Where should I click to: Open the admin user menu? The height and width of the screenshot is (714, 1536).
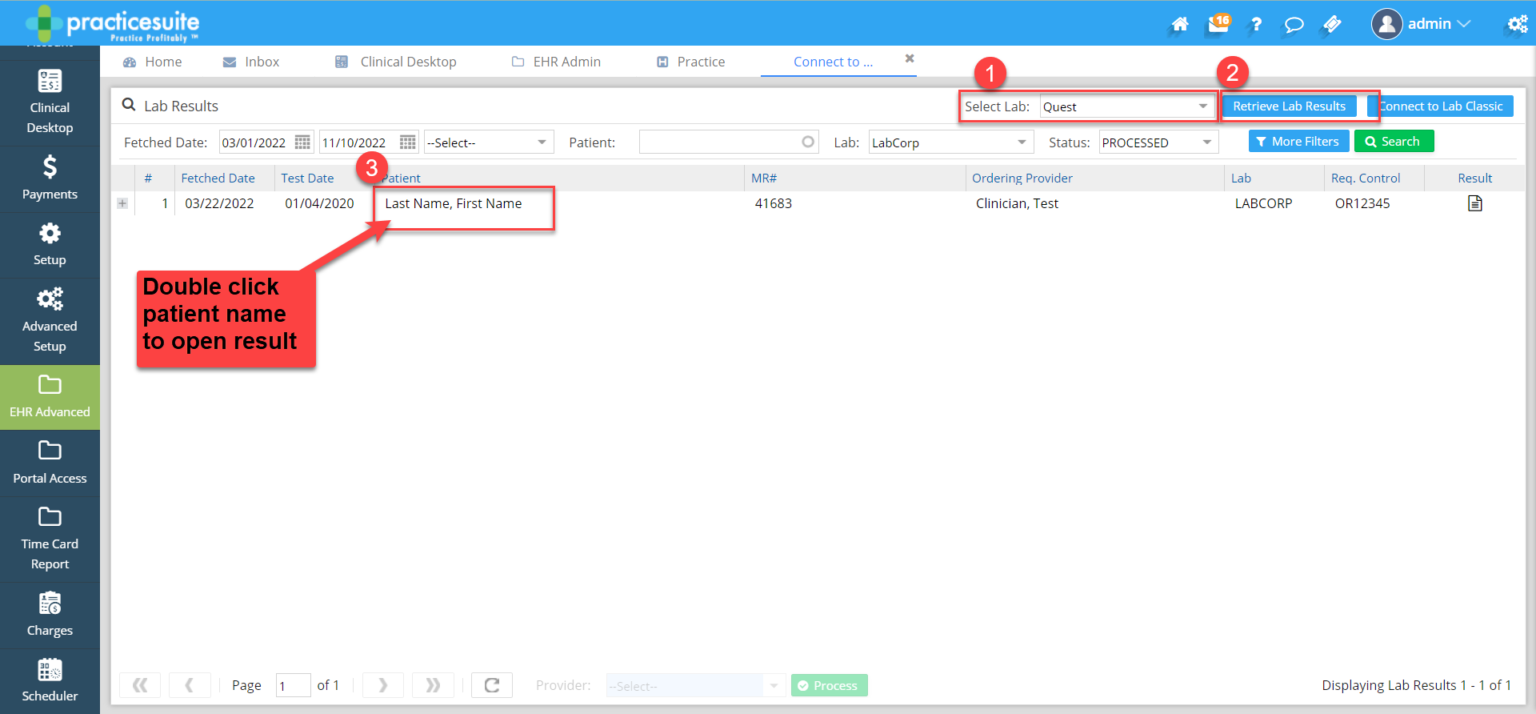(1420, 24)
